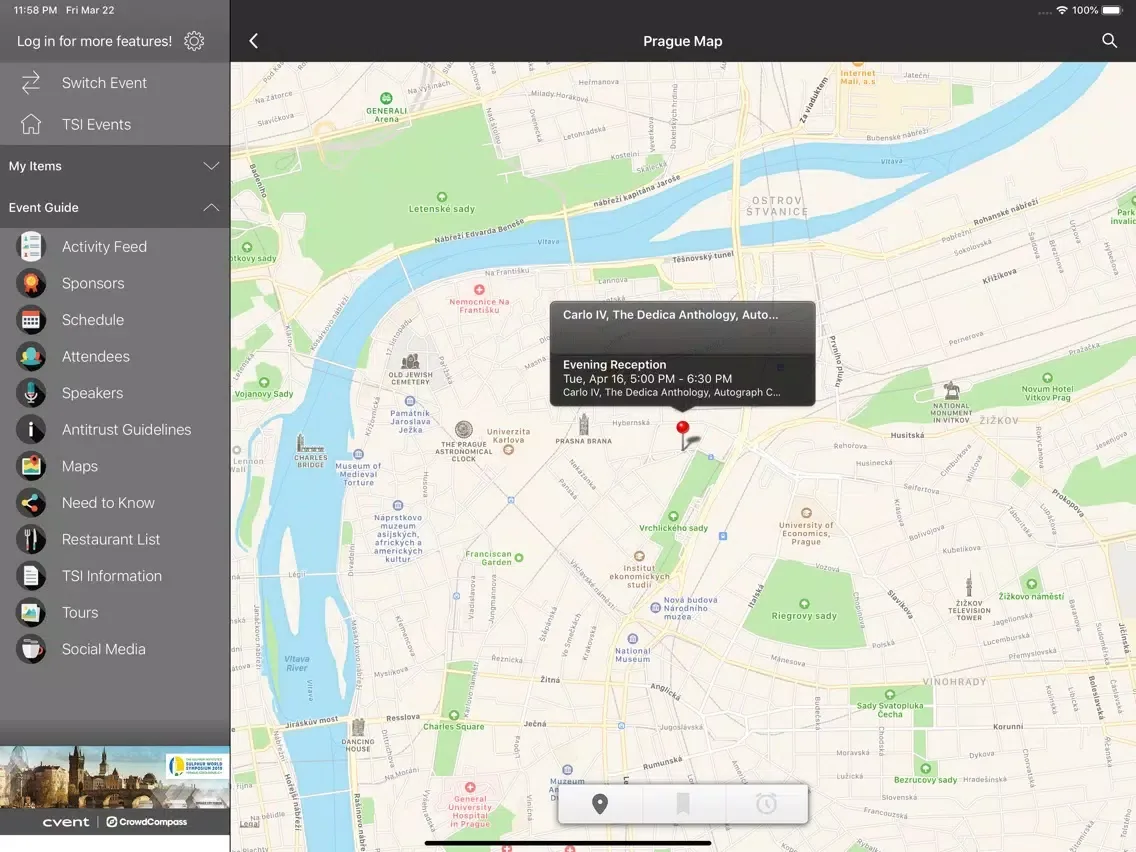Collapse the Event Guide section chevron
Image resolution: width=1136 pixels, height=852 pixels.
pyautogui.click(x=211, y=207)
